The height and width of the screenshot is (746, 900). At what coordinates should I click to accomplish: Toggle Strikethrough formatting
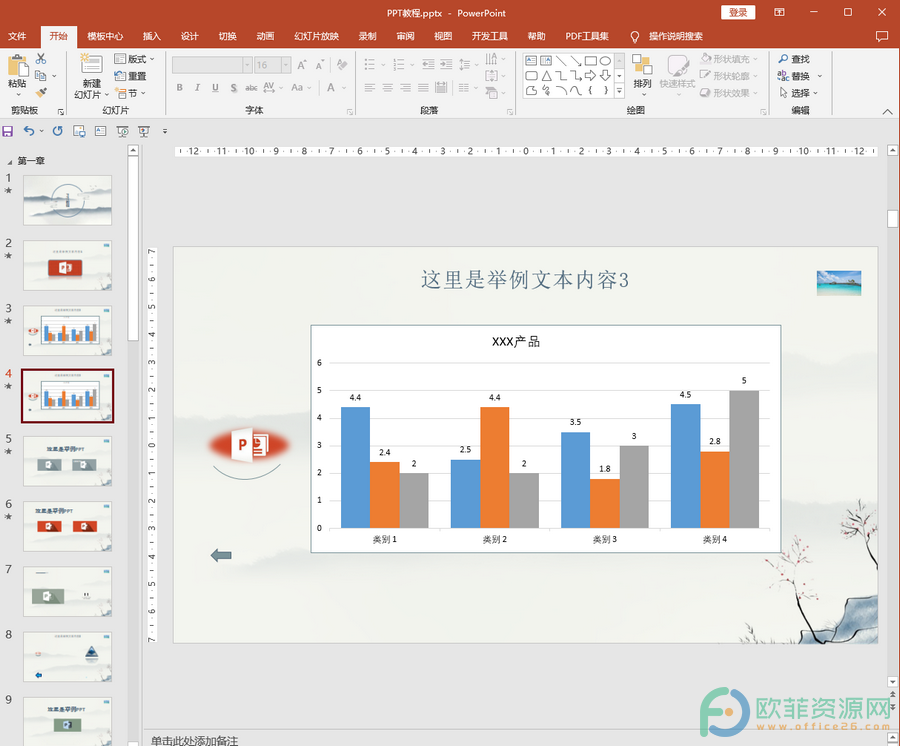[251, 87]
